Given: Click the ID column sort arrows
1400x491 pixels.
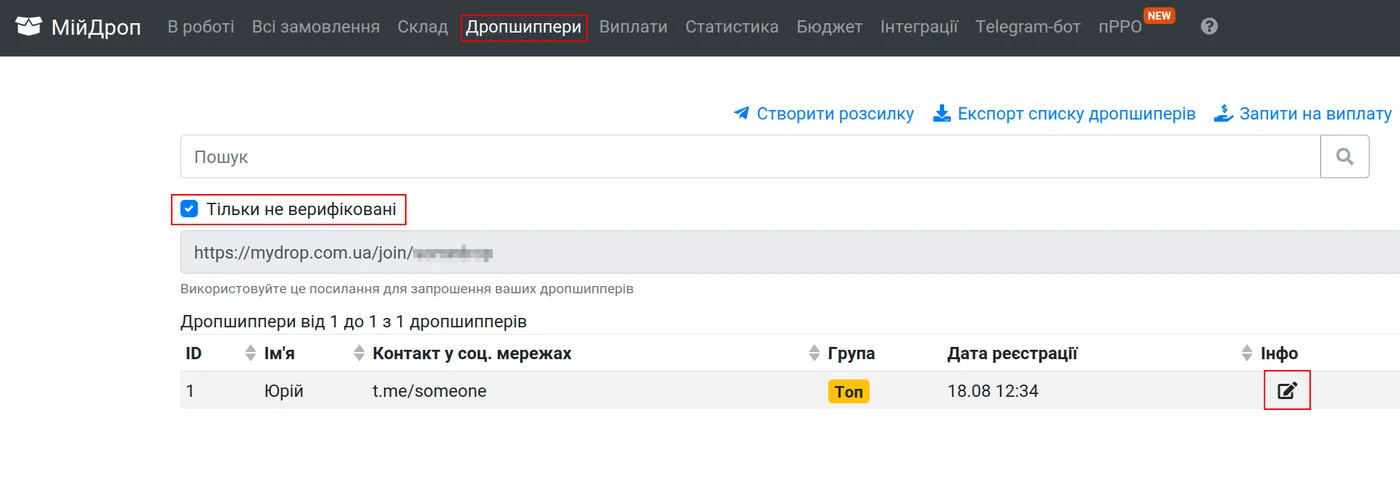Looking at the screenshot, I should (x=251, y=353).
